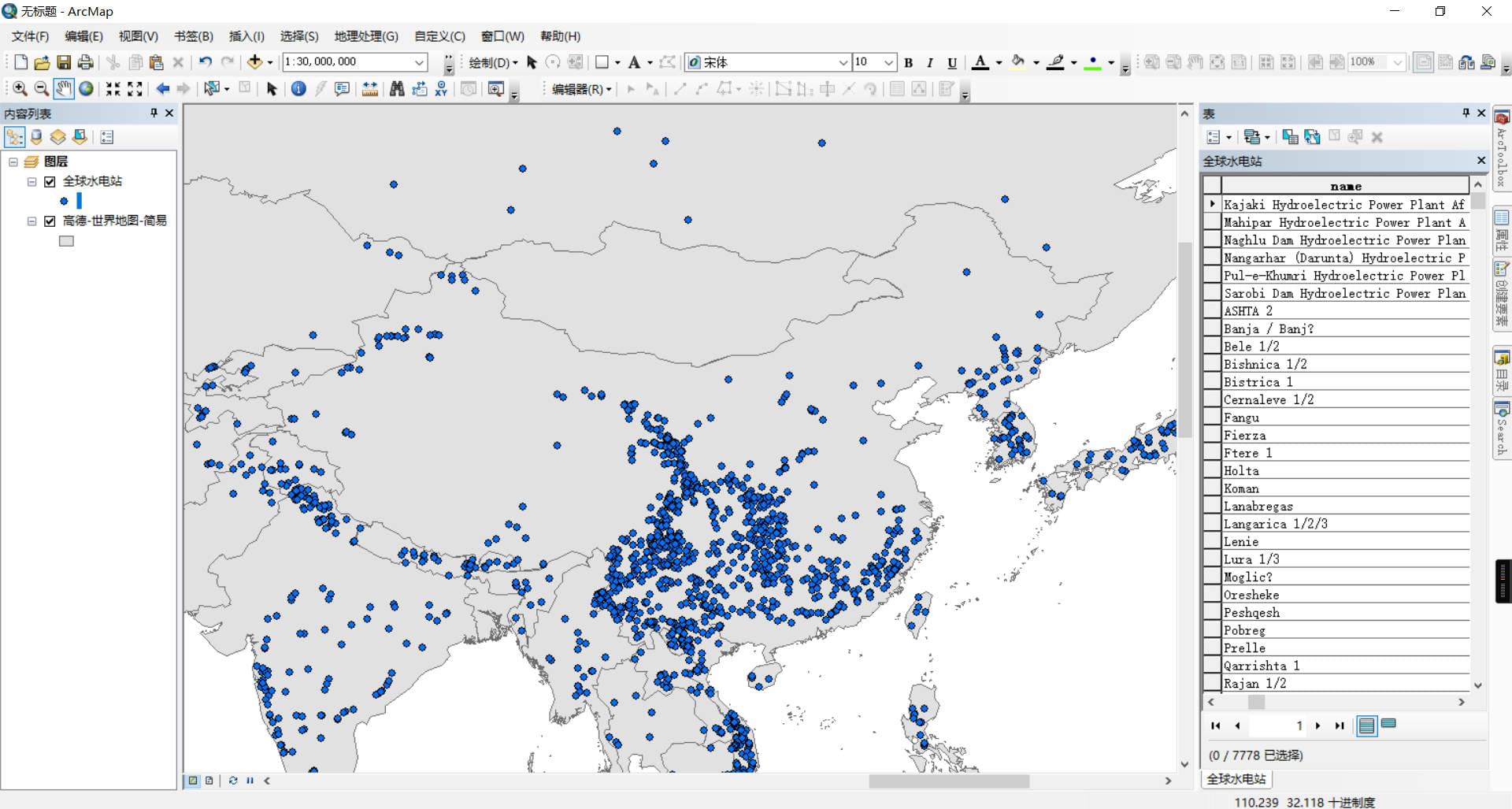
Task: Choose the Measure ruler tool
Action: (x=369, y=89)
